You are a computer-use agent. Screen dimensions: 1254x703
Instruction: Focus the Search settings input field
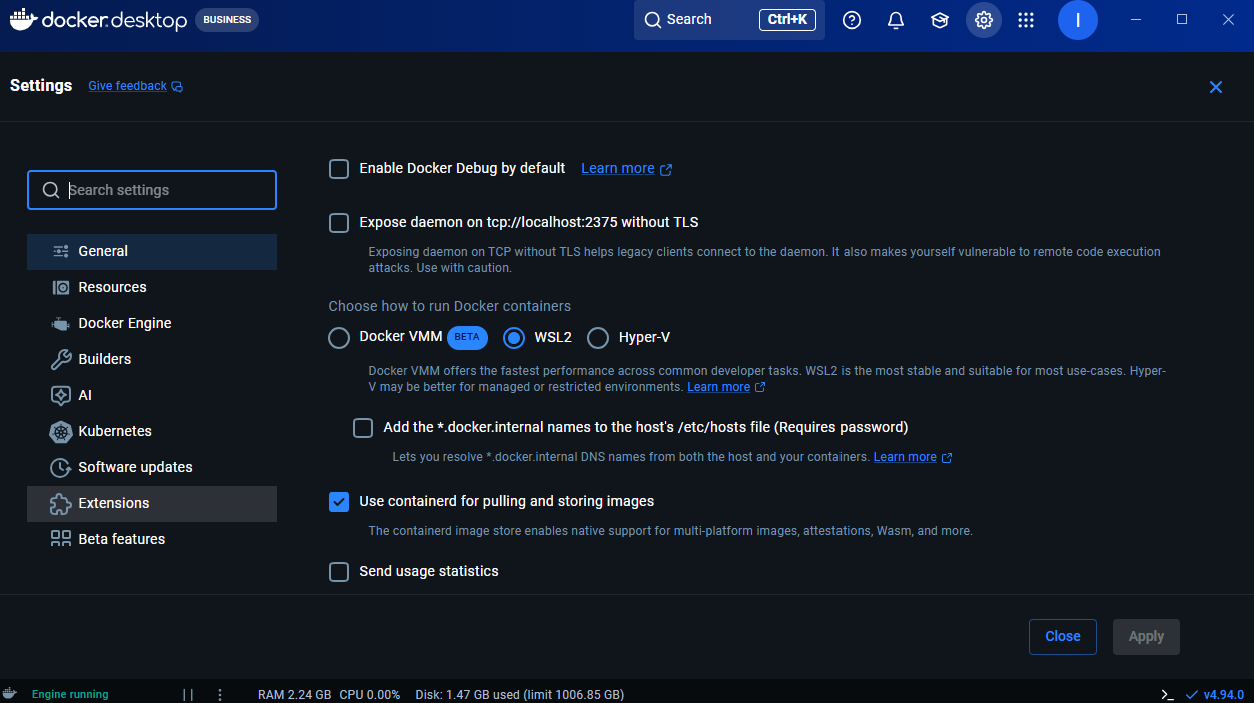click(152, 190)
